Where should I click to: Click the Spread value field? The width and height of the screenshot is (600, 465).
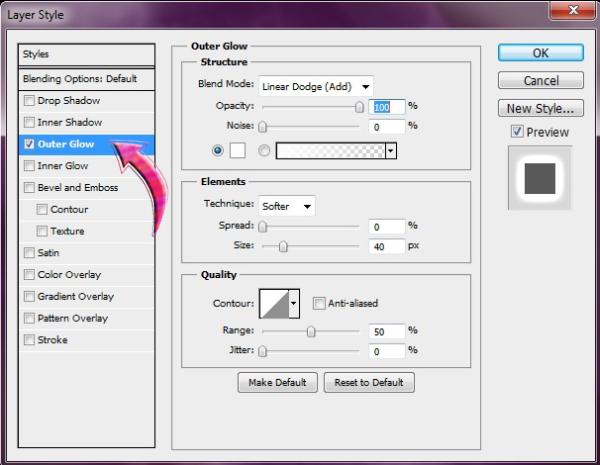[x=386, y=227]
